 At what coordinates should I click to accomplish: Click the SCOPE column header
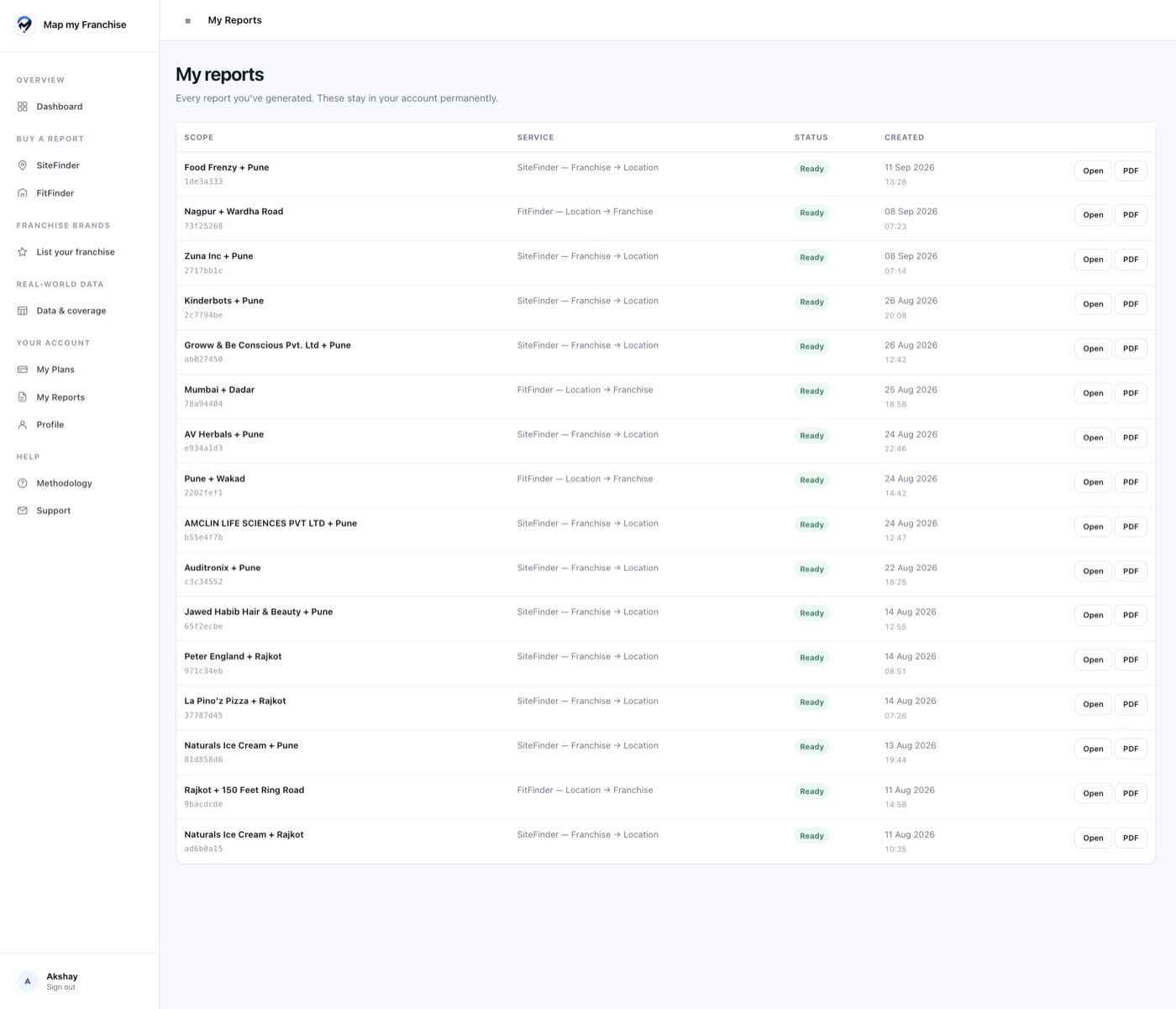[199, 137]
